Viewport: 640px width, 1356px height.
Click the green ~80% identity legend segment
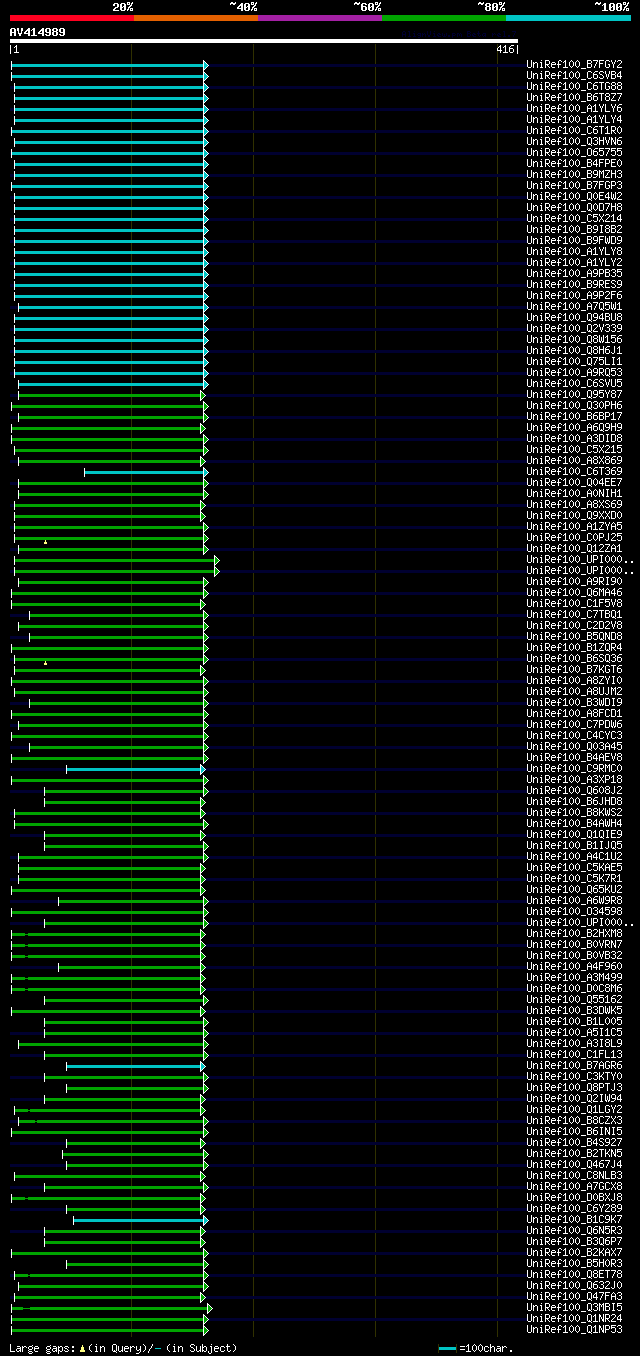point(444,18)
